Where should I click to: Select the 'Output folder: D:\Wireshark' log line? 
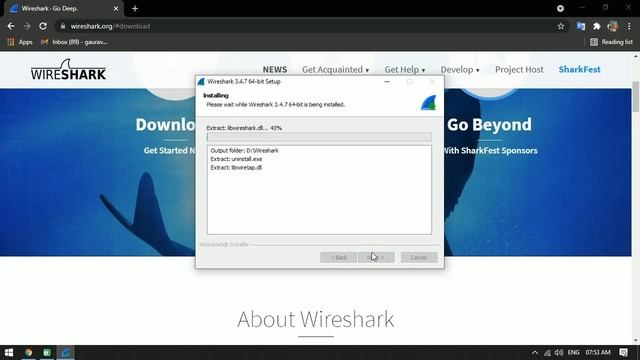[x=244, y=151]
